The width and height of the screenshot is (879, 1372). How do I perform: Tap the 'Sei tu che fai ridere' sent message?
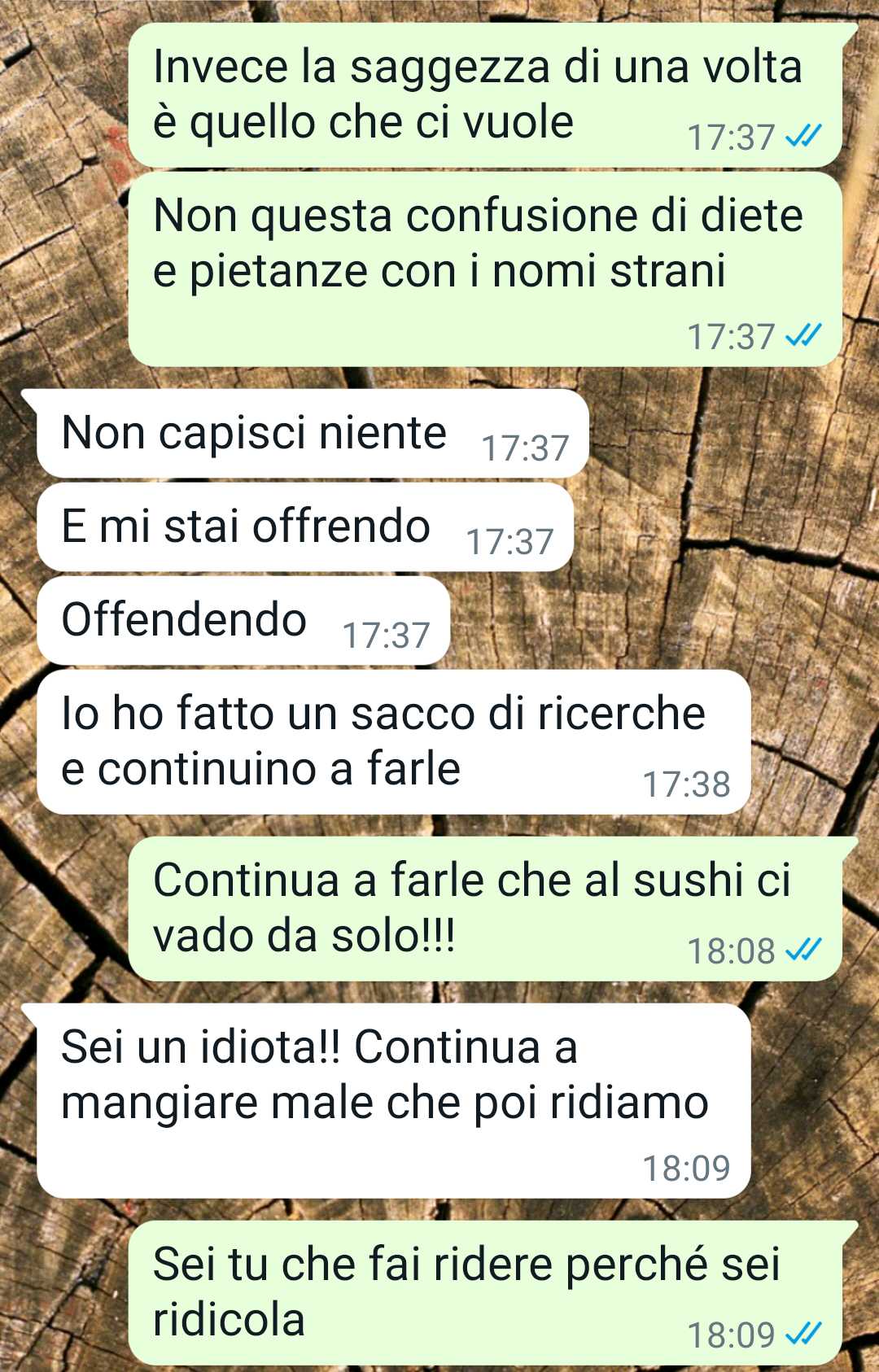click(485, 1292)
